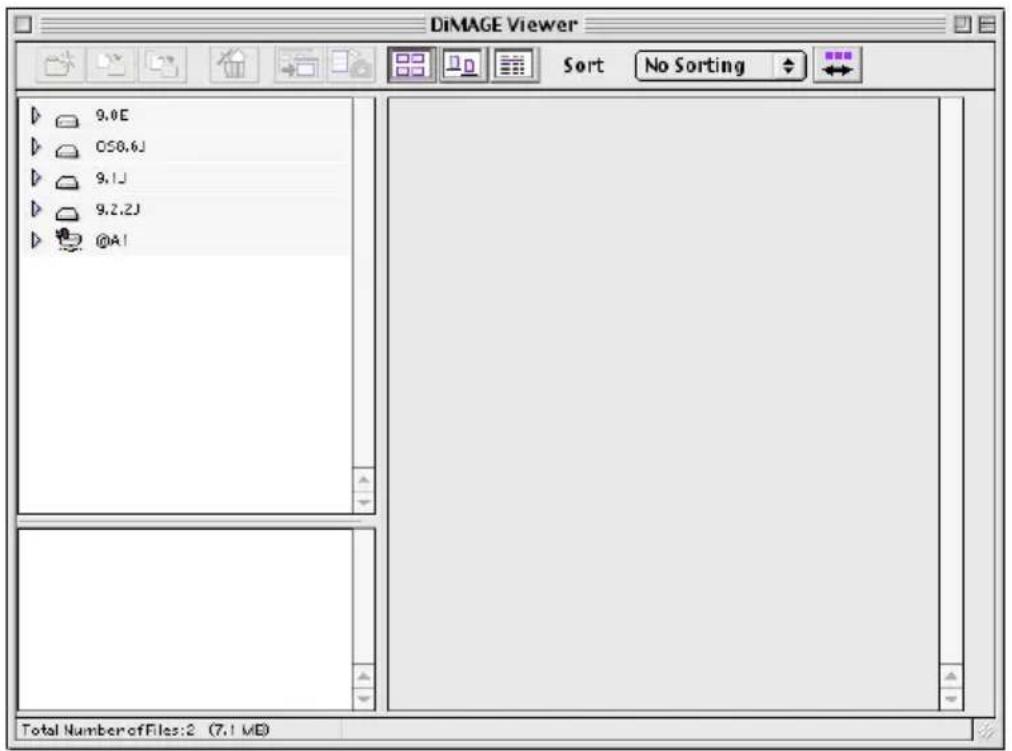Select the OS8.6J drive icon

pyautogui.click(x=67, y=151)
